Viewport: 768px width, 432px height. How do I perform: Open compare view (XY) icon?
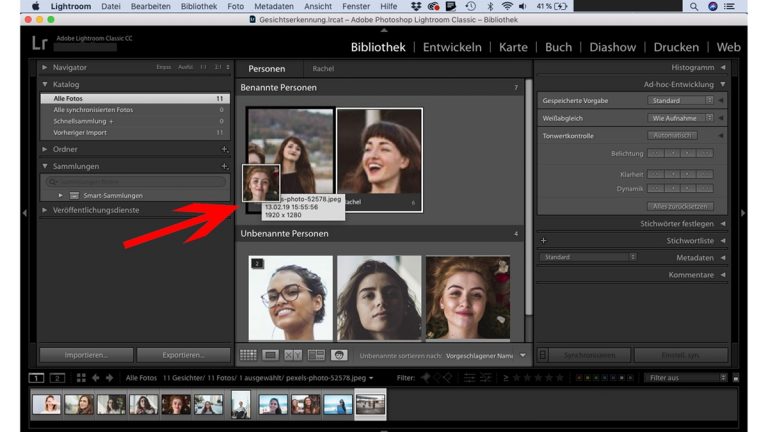coord(293,355)
